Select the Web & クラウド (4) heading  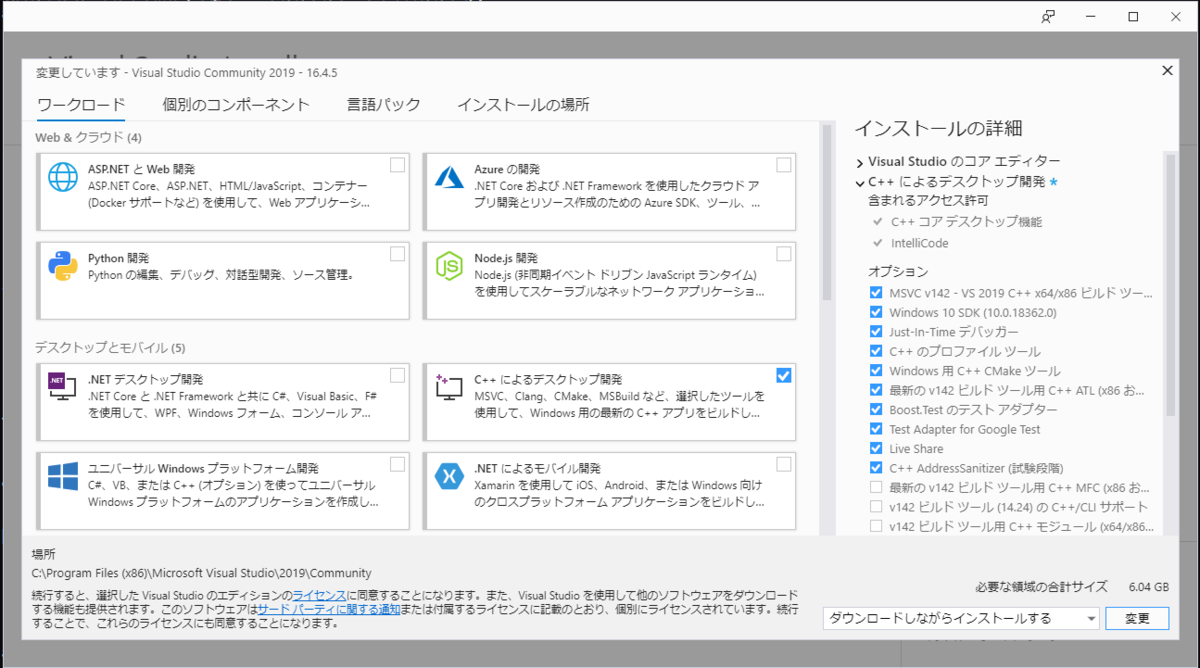[88, 137]
